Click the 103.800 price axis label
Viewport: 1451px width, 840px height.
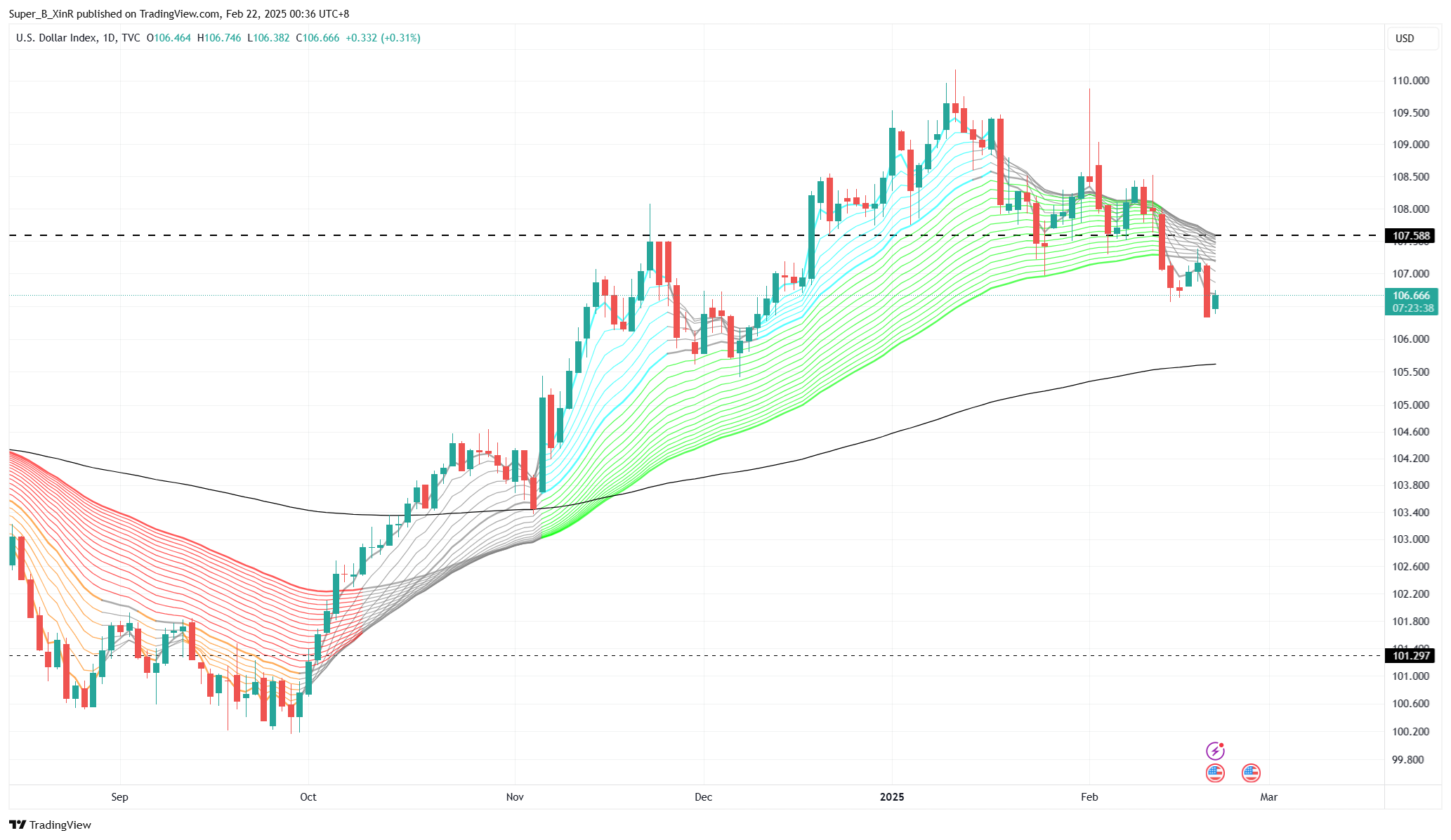coord(1410,485)
